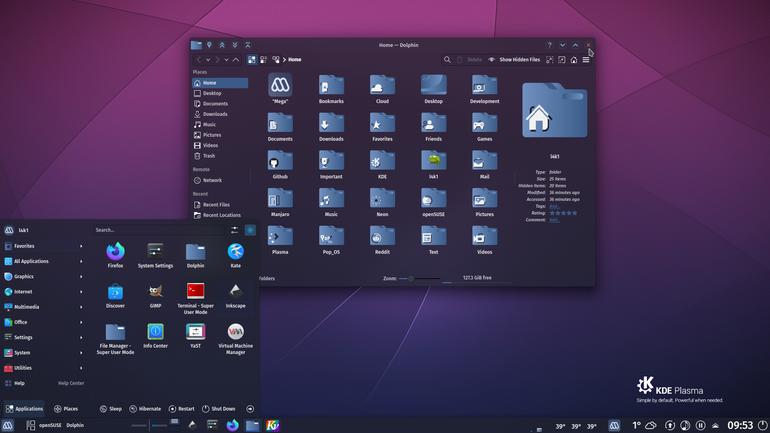Screen dimensions: 770x433
Task: Open Virtual Machine Manager
Action: click(x=236, y=338)
